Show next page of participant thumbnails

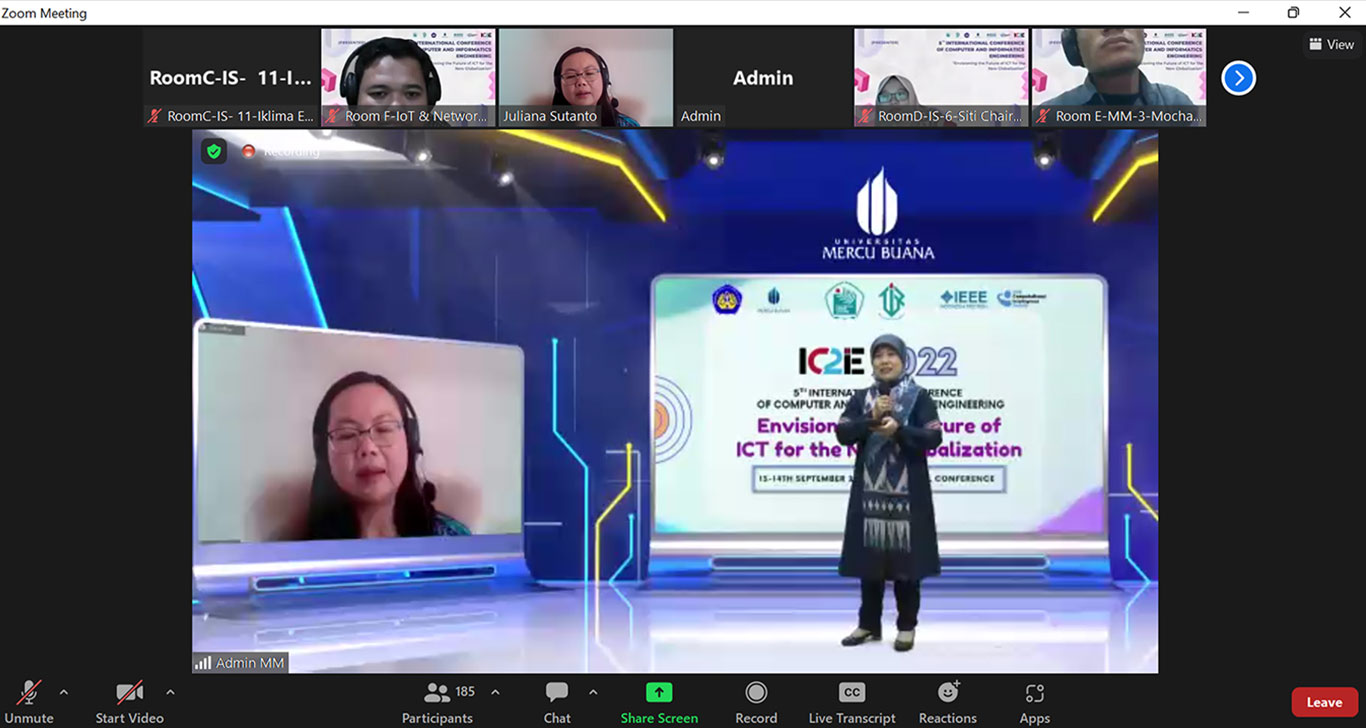point(1238,78)
